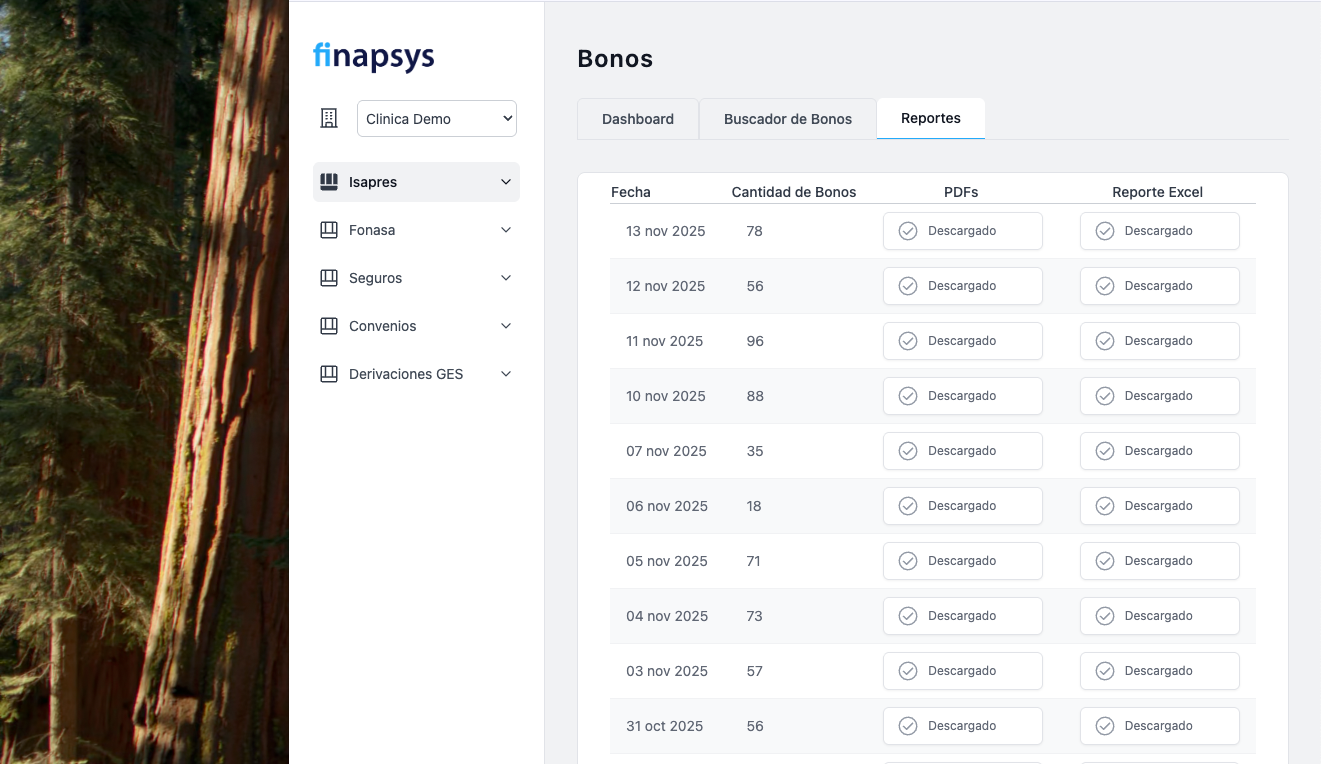1321x764 pixels.
Task: Download PDFs for 11 nov 2025
Action: [962, 341]
